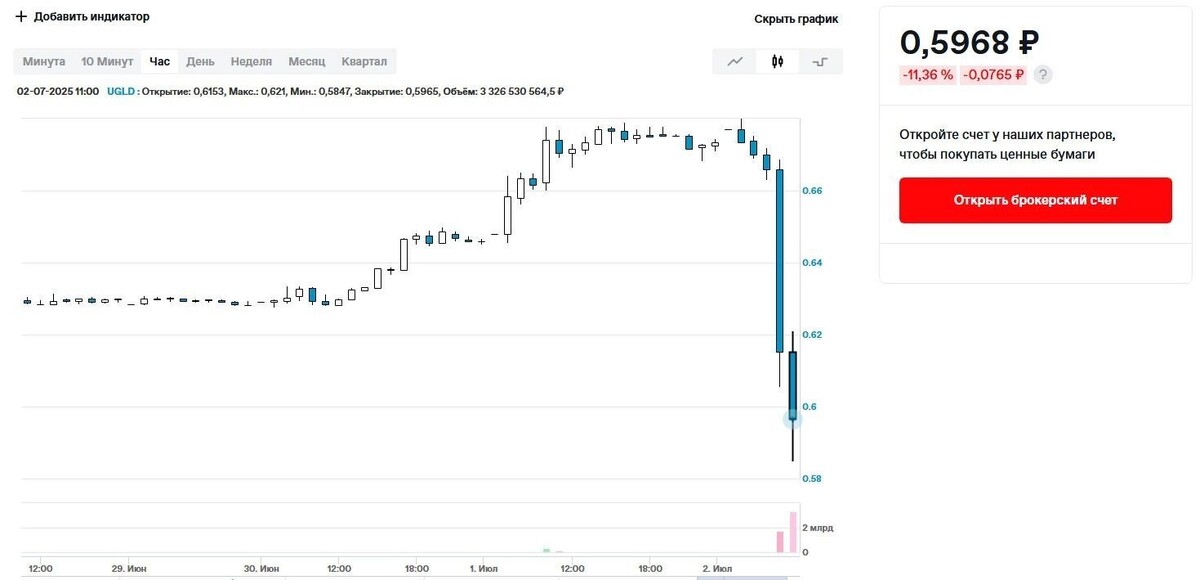Image resolution: width=1200 pixels, height=580 pixels.
Task: Select the candlestick chart icon
Action: [777, 61]
